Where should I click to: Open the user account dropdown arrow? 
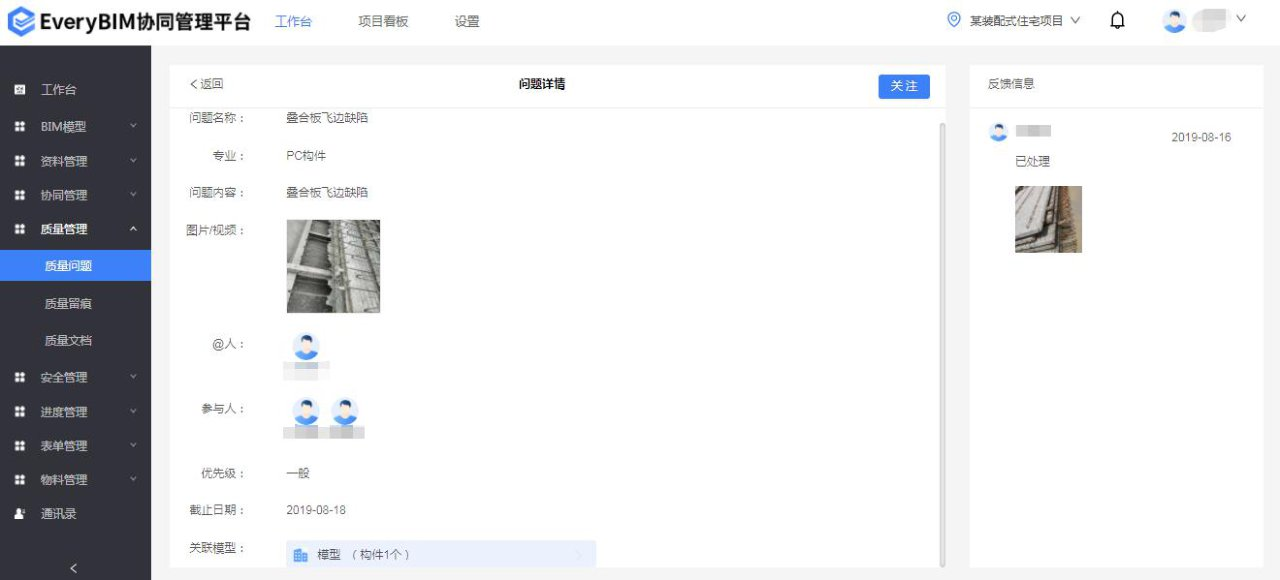click(1241, 18)
